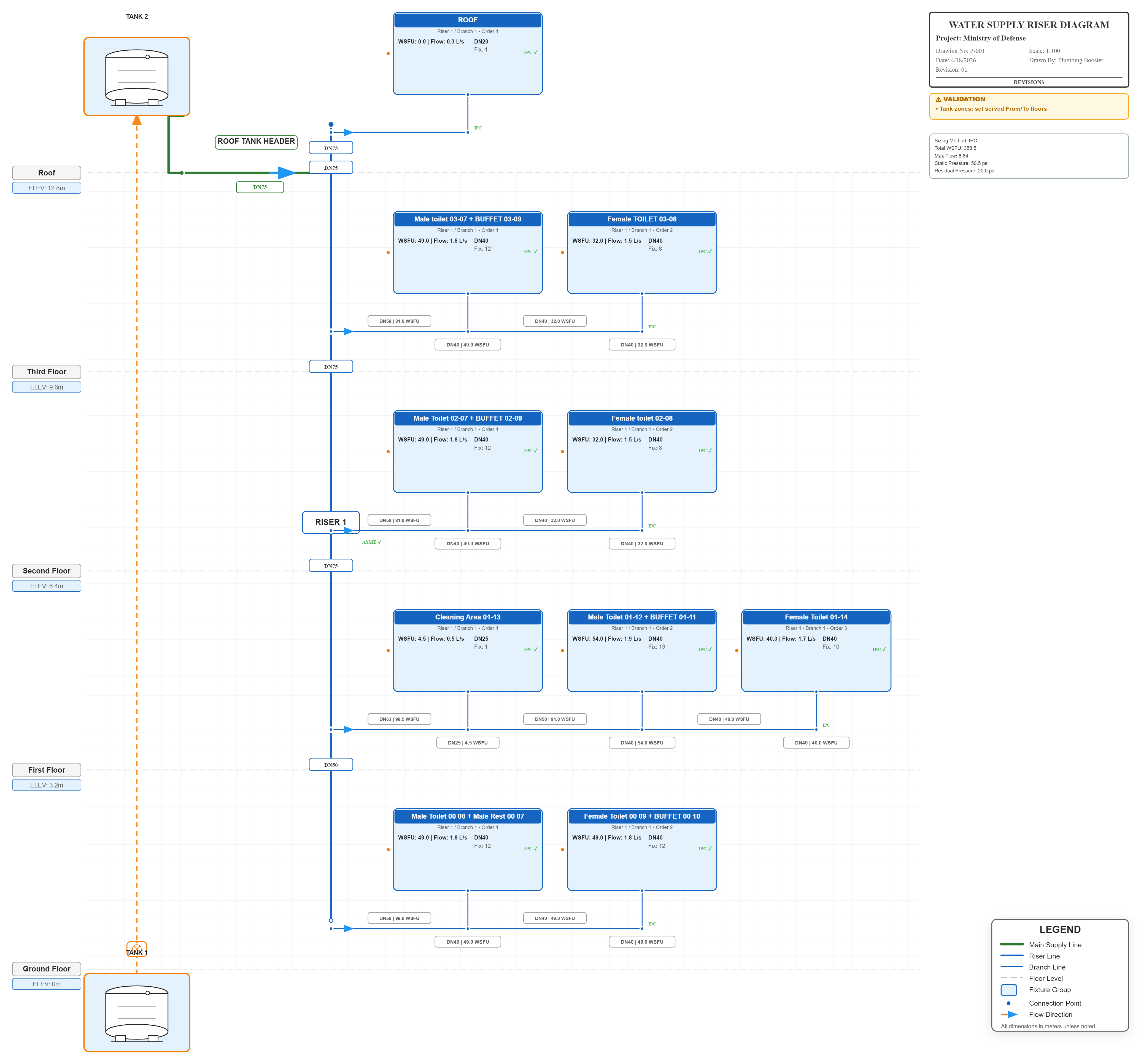Click orange dot beside Male toilet 03-07 card
The image size is (1141, 1064).
388,252
